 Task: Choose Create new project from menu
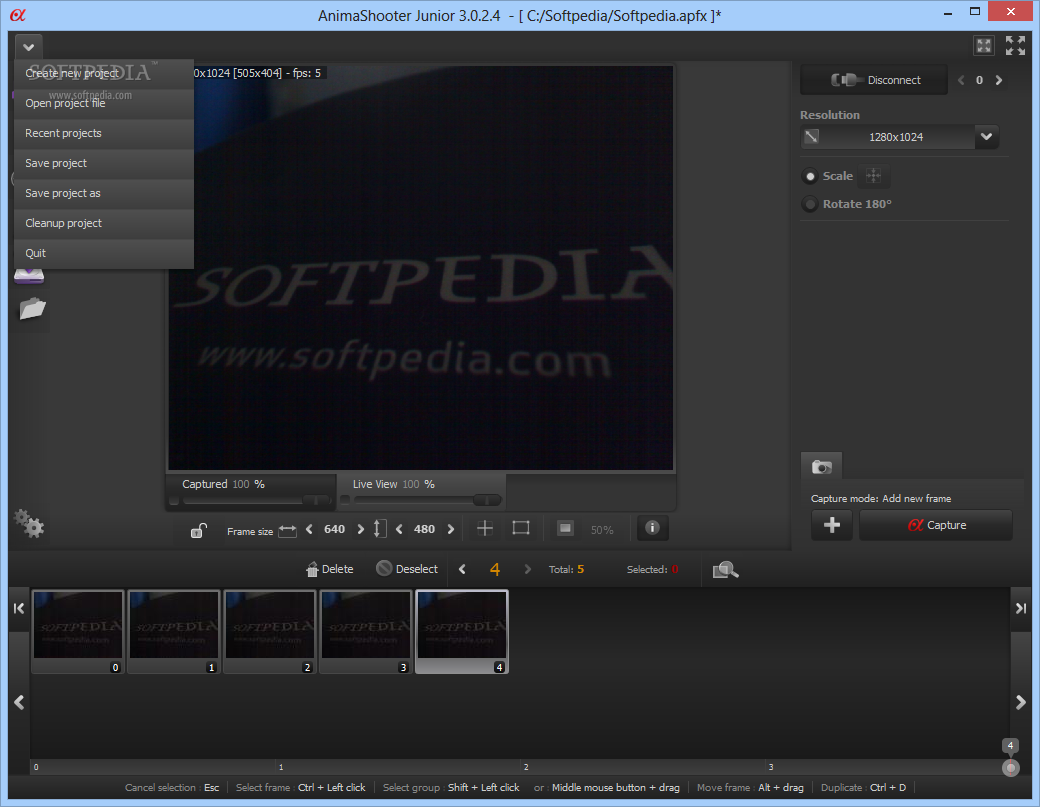coord(104,74)
